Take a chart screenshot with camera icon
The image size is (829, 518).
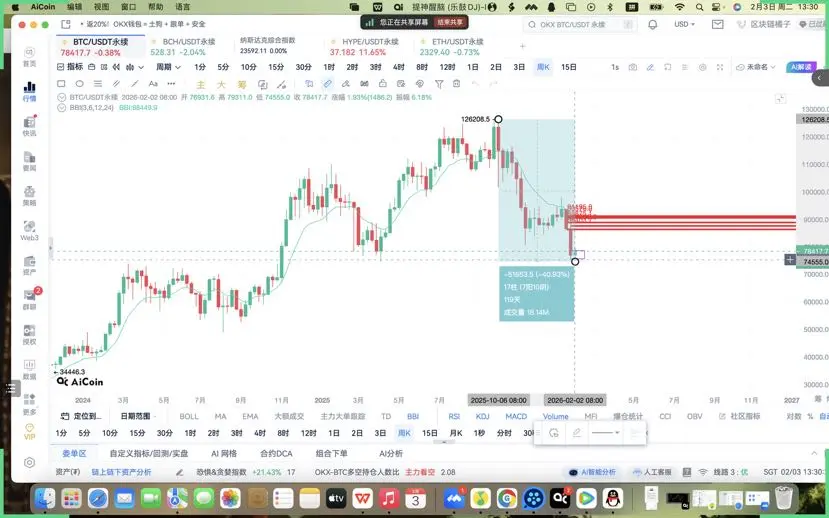(632, 67)
